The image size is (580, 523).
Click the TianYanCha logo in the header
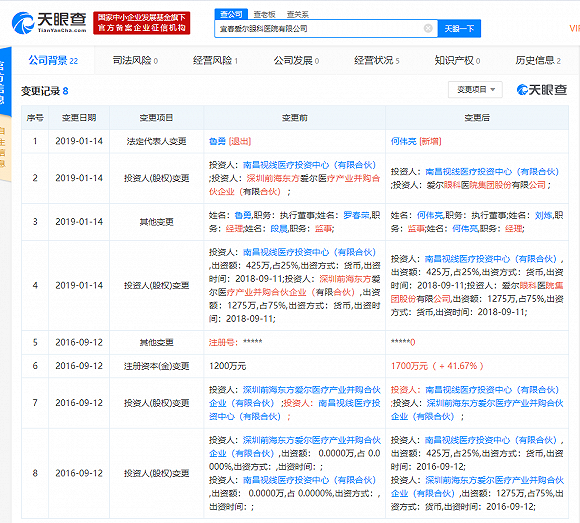tap(49, 23)
